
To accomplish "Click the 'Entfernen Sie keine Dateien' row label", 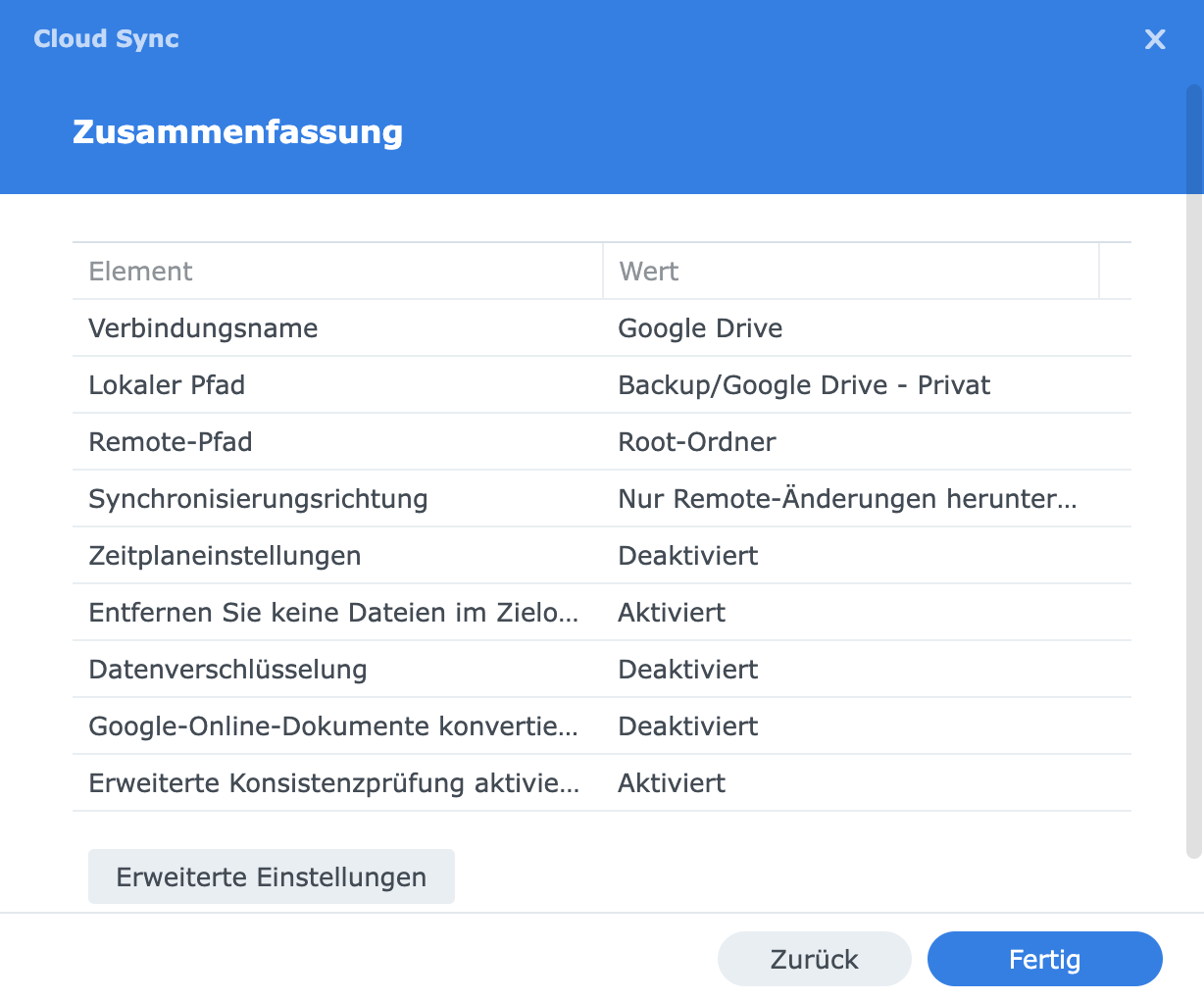I will [333, 613].
